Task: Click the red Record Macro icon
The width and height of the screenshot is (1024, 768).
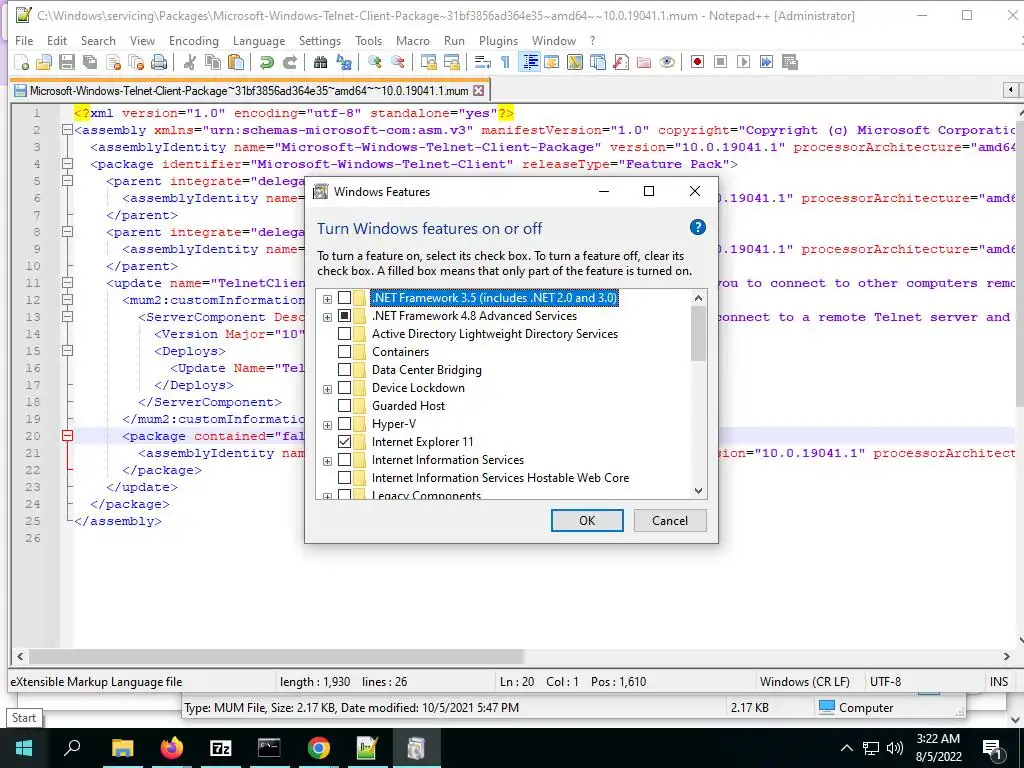Action: tap(697, 62)
